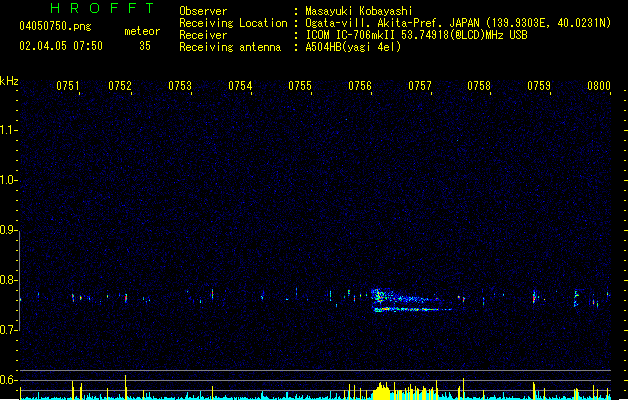Click the Receiving antenna label
629x400 pixels.
(230, 47)
